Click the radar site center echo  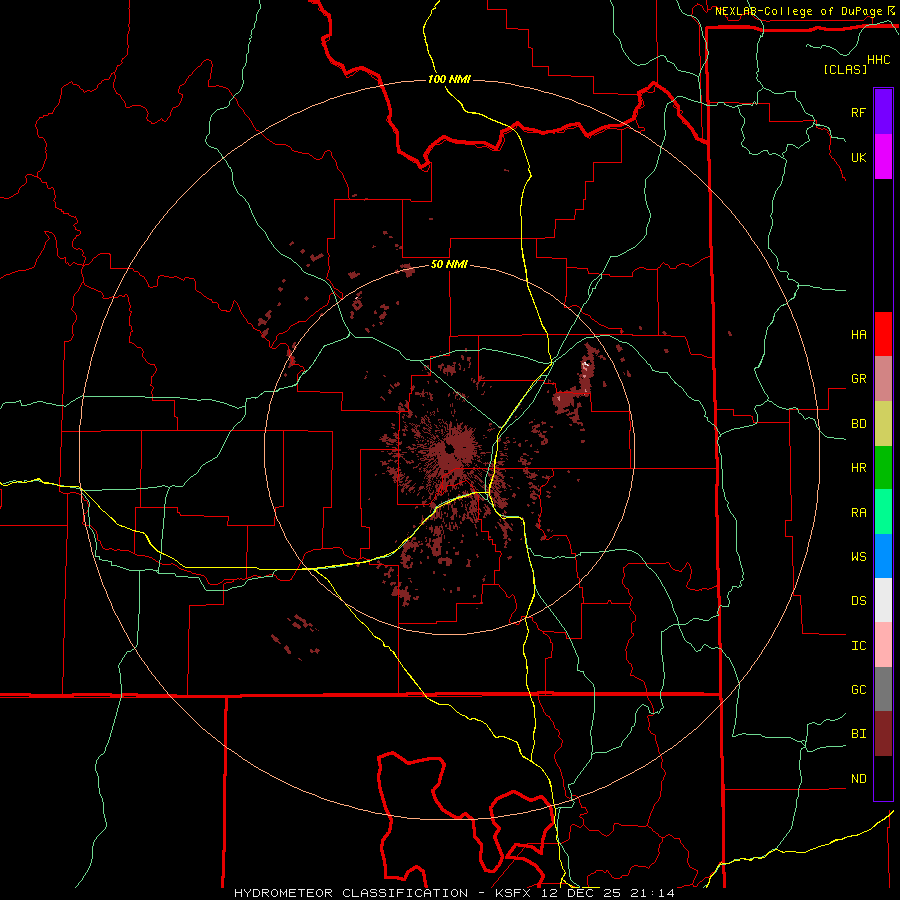pos(449,449)
